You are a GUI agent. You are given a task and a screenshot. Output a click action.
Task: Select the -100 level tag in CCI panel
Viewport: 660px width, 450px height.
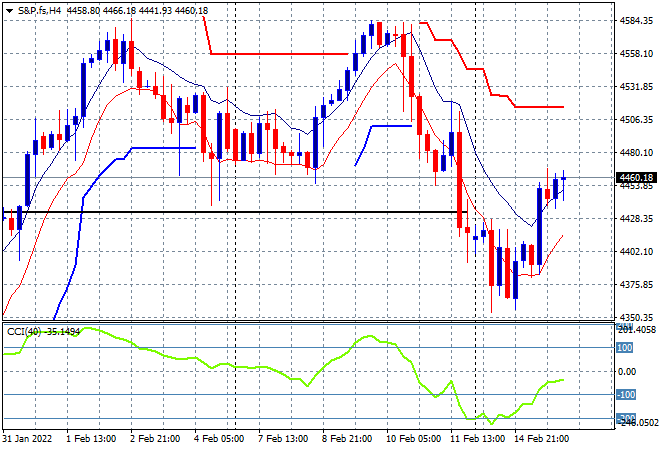(x=626, y=394)
